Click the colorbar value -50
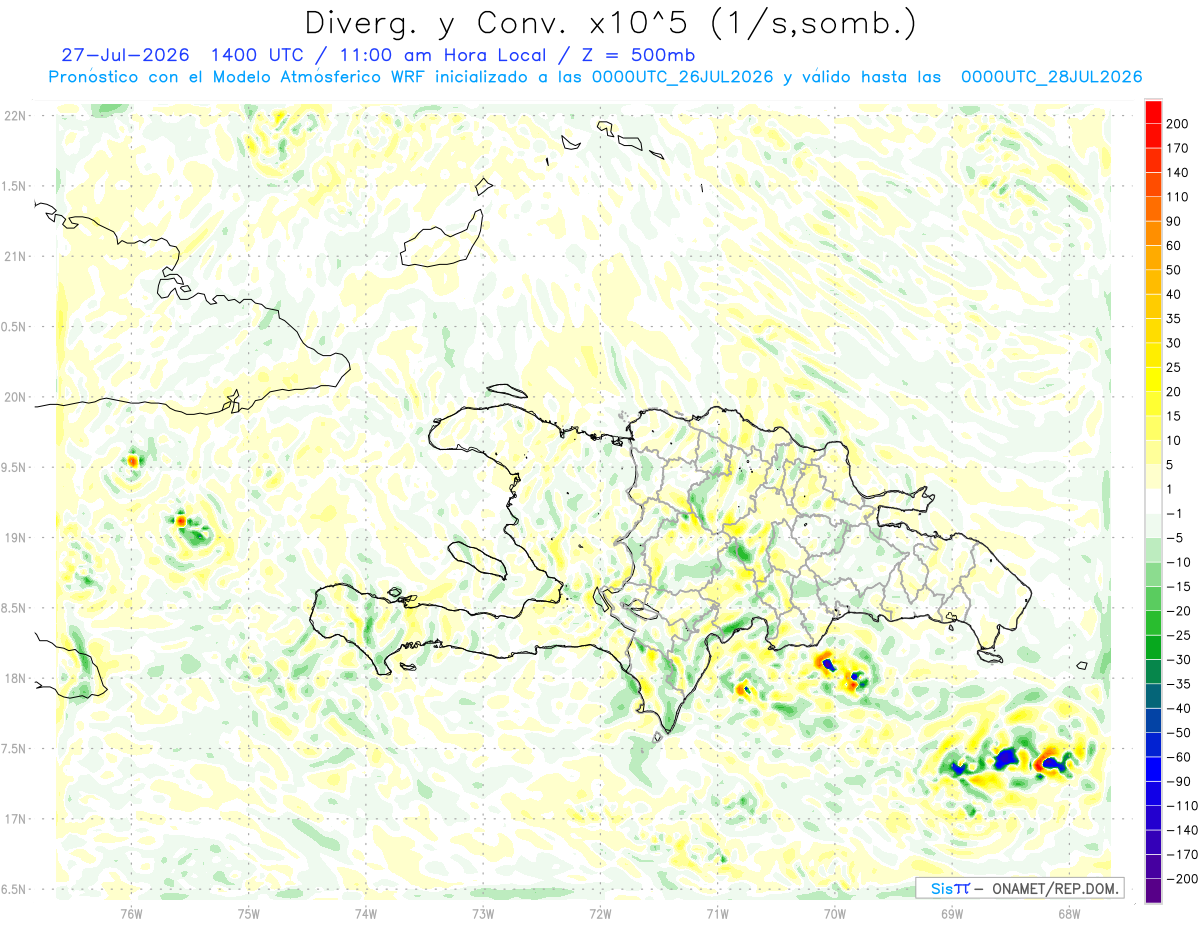This screenshot has height=927, width=1200. [x=1178, y=733]
